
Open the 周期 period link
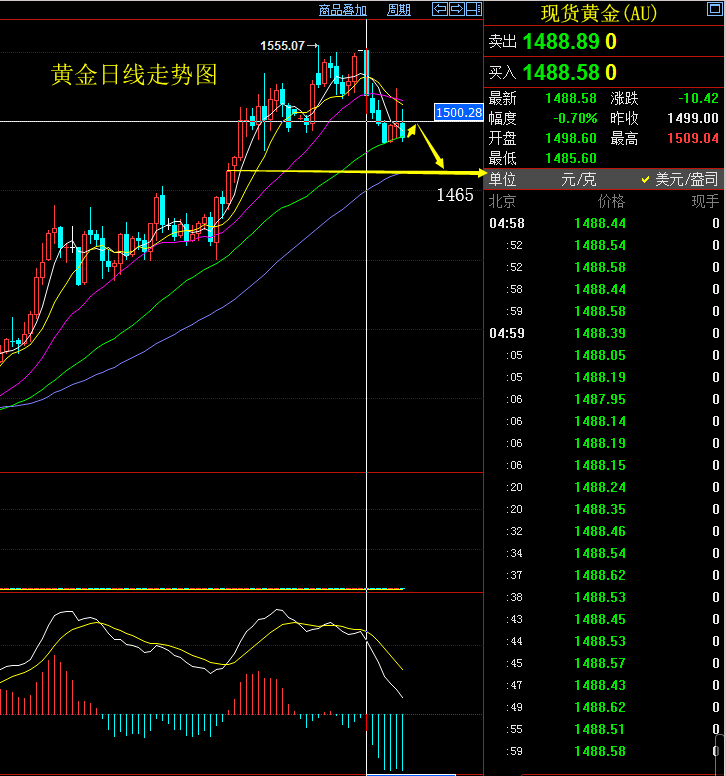point(399,10)
